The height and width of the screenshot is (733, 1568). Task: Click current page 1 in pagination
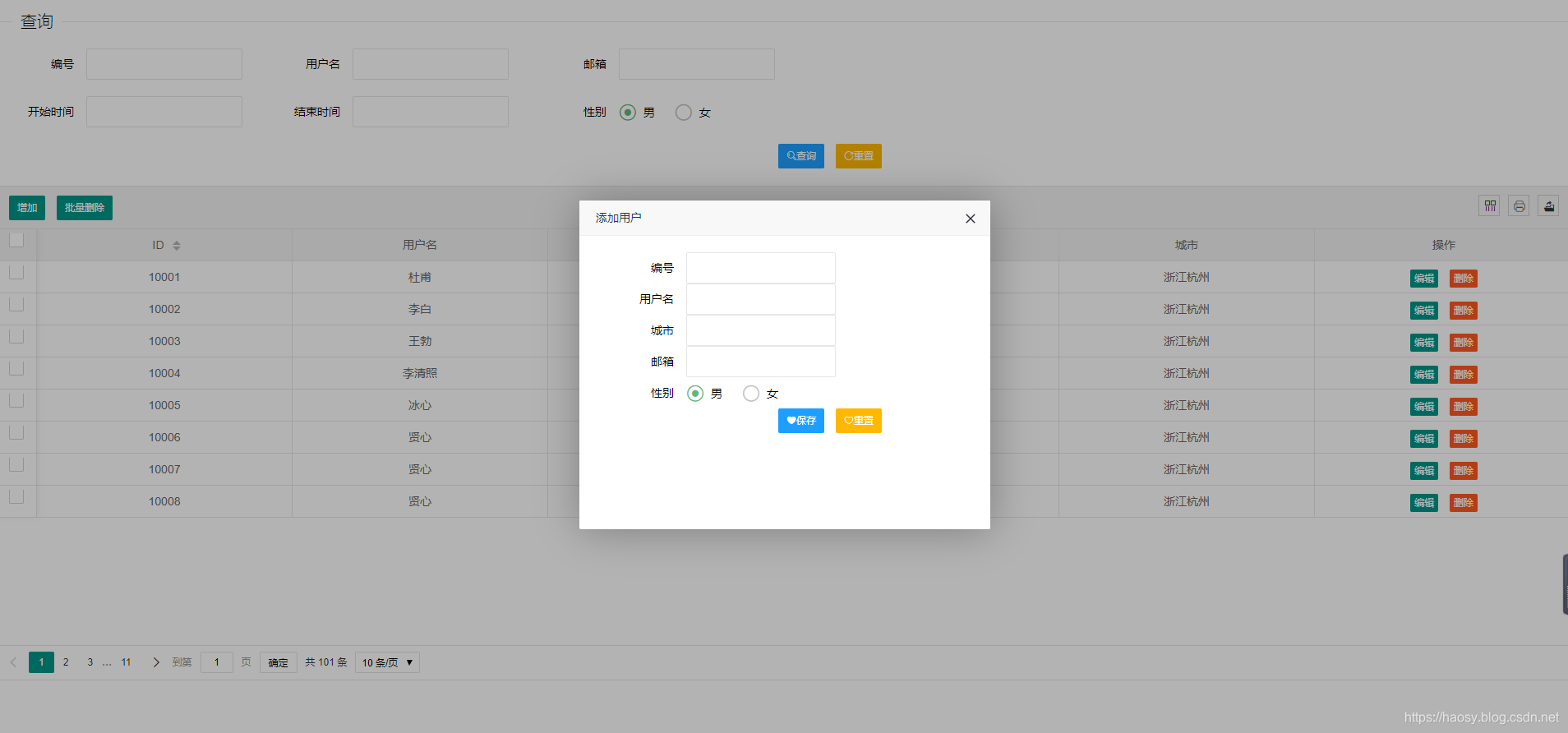(x=41, y=662)
